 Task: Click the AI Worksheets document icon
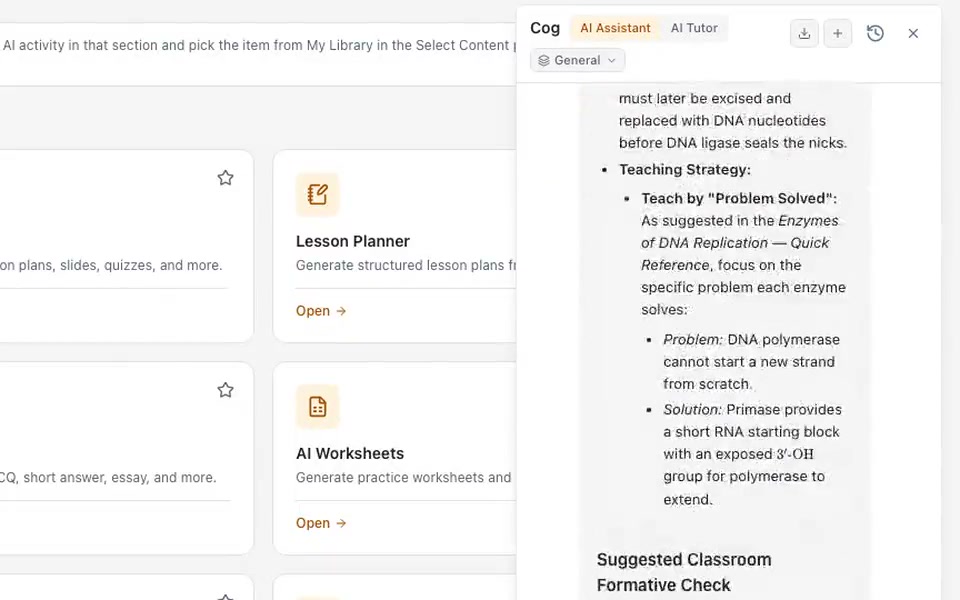[317, 407]
